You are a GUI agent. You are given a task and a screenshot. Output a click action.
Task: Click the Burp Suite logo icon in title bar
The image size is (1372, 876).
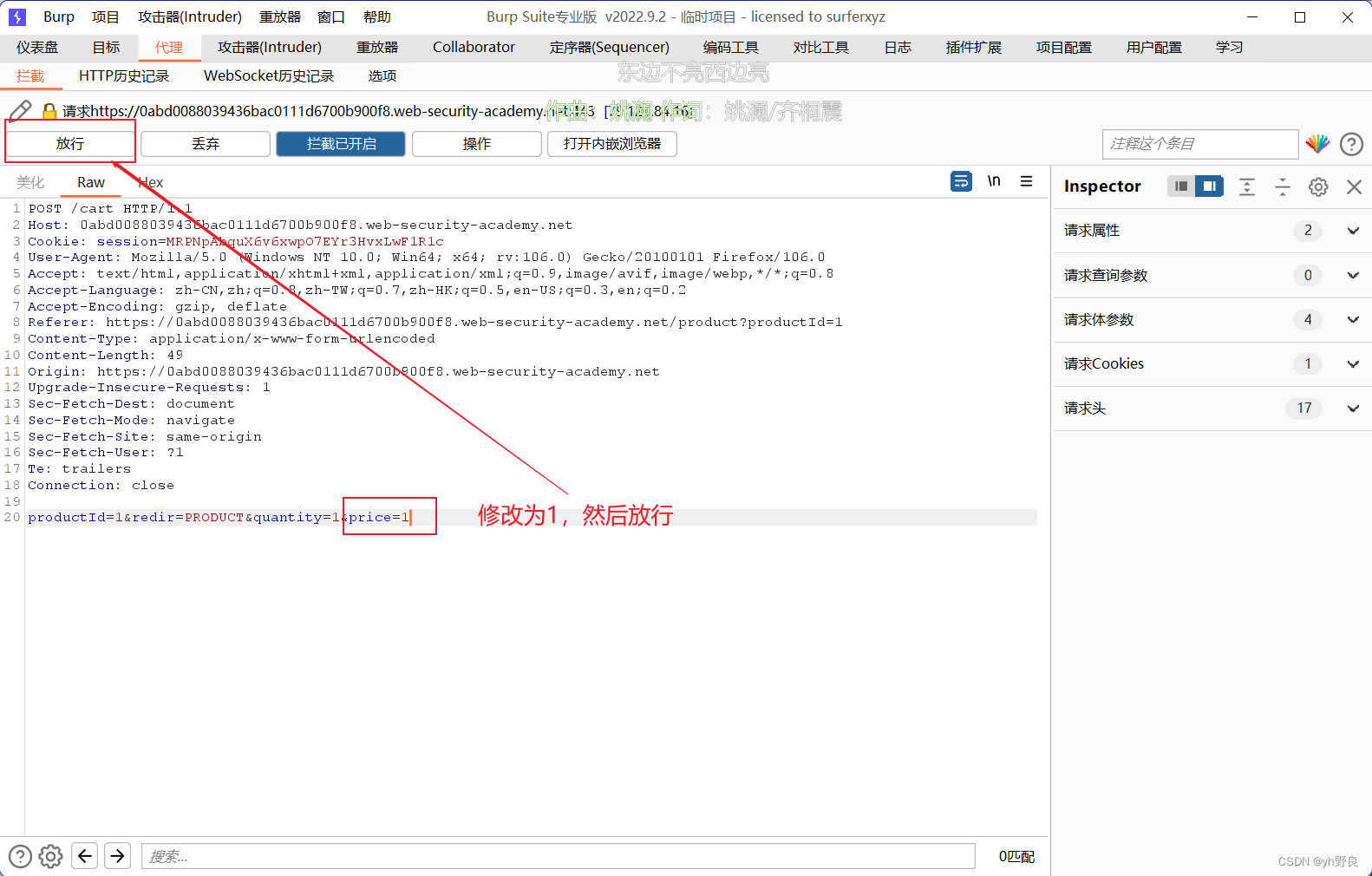[x=17, y=16]
